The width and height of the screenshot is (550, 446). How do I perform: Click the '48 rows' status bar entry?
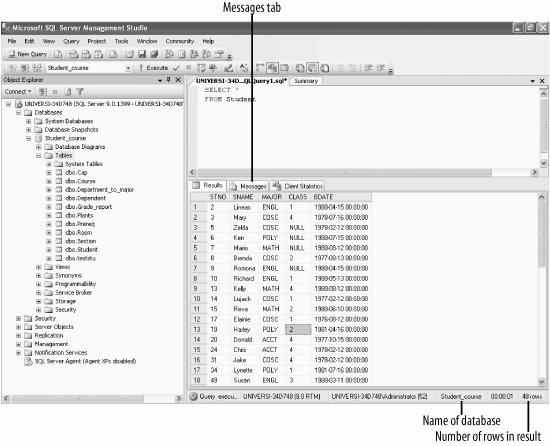532,397
